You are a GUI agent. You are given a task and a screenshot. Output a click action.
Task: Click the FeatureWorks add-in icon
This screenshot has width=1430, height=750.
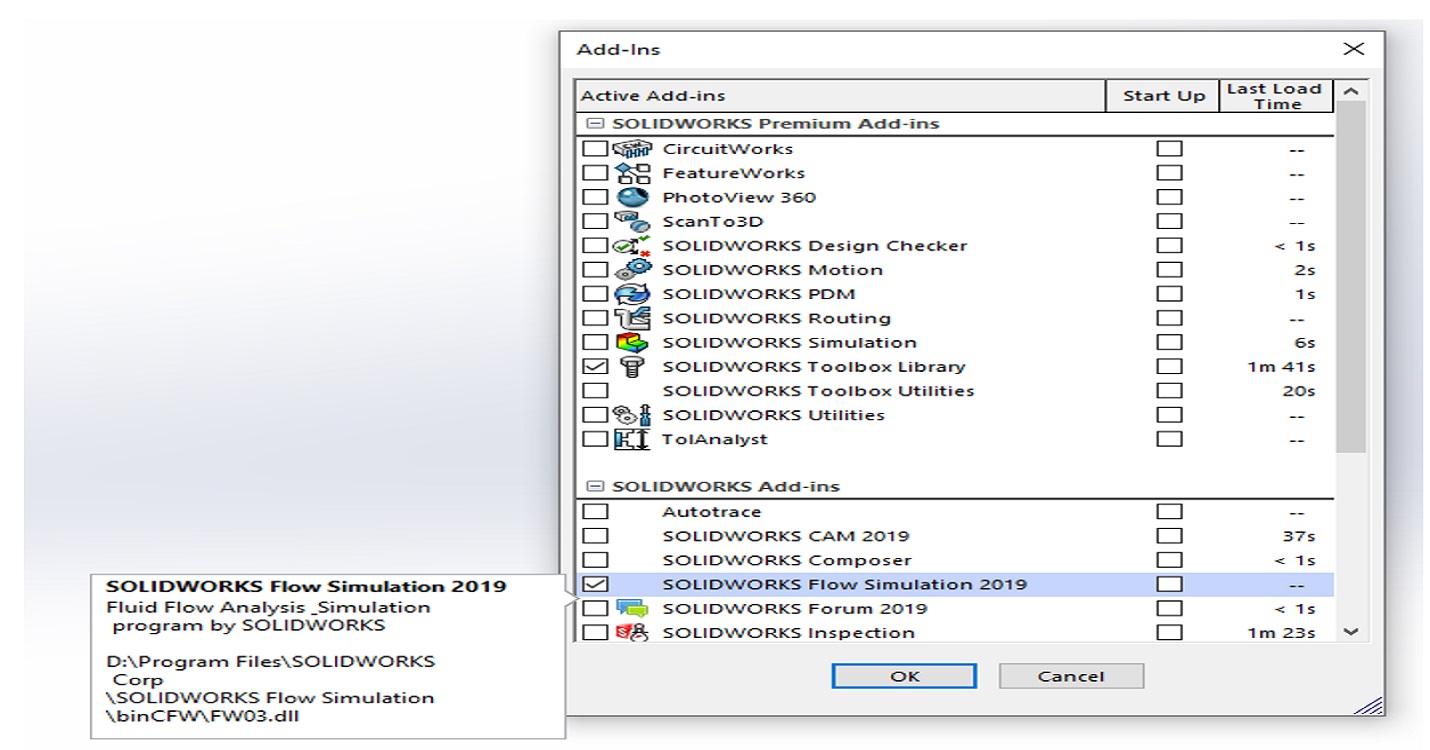point(632,173)
